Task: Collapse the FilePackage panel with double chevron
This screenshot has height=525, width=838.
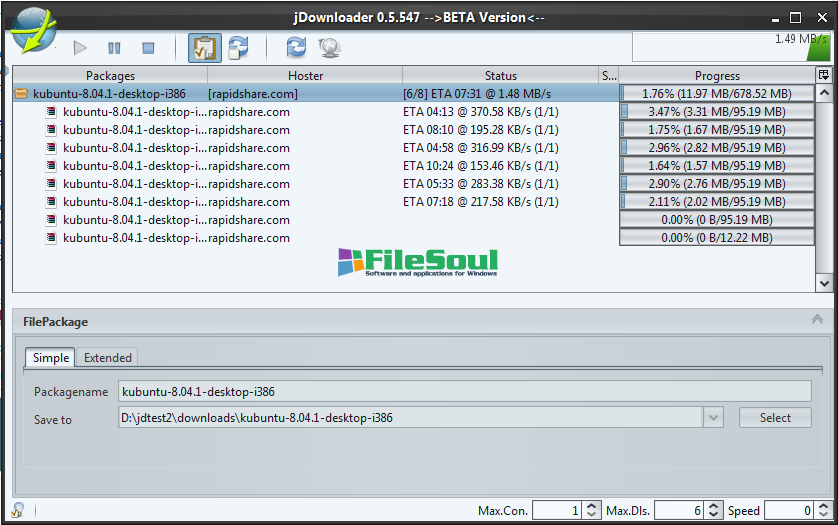Action: [817, 320]
